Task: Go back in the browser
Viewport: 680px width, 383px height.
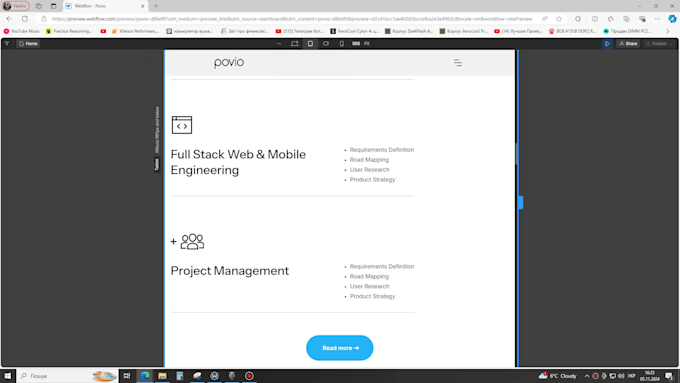Action: [x=9, y=19]
